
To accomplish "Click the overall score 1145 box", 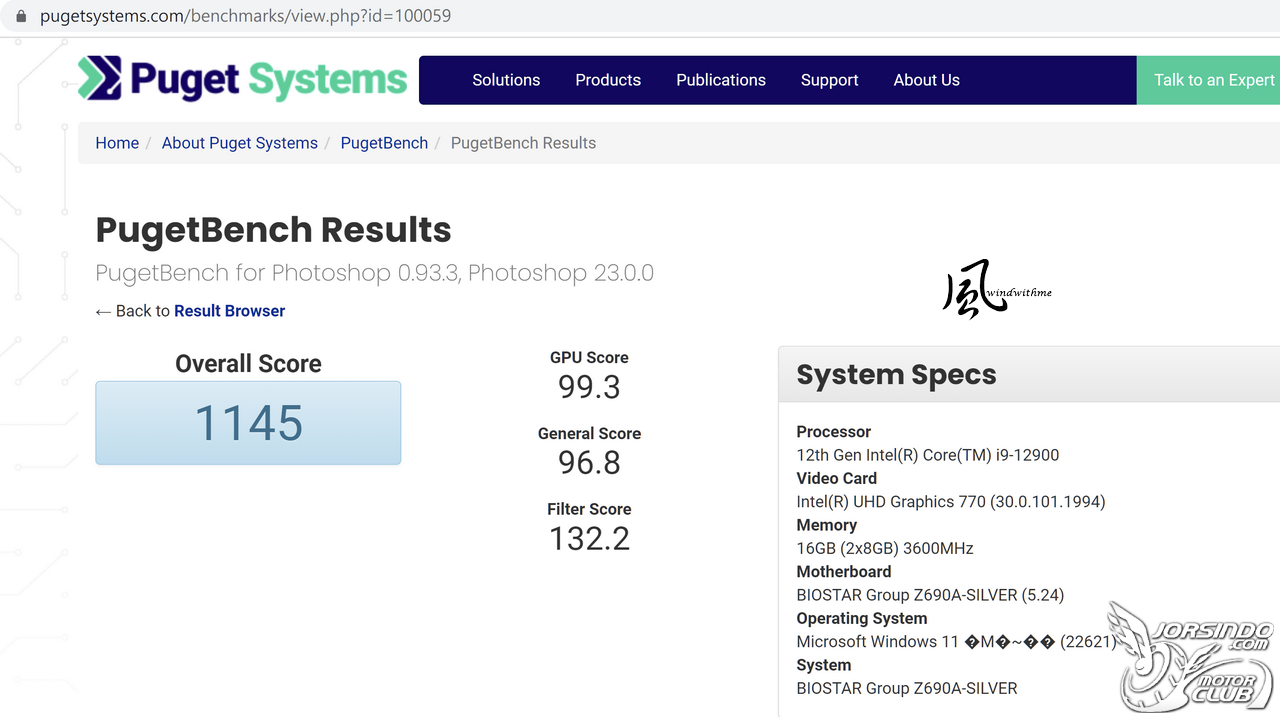I will 248,422.
